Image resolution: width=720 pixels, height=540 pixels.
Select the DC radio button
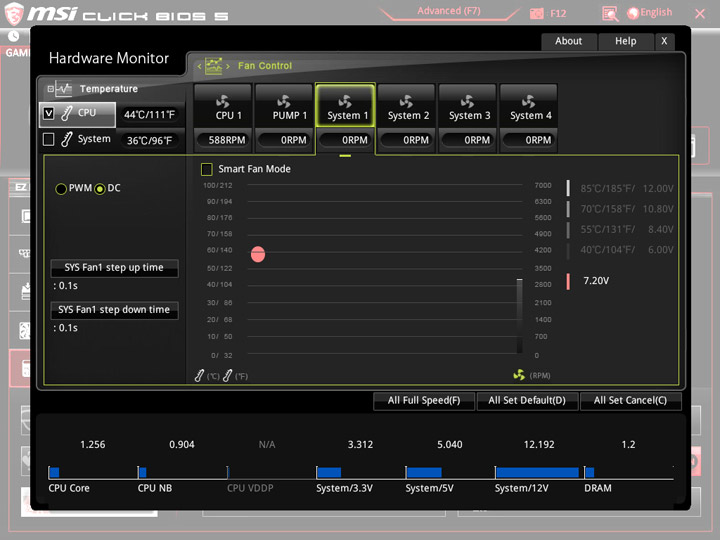tap(100, 189)
